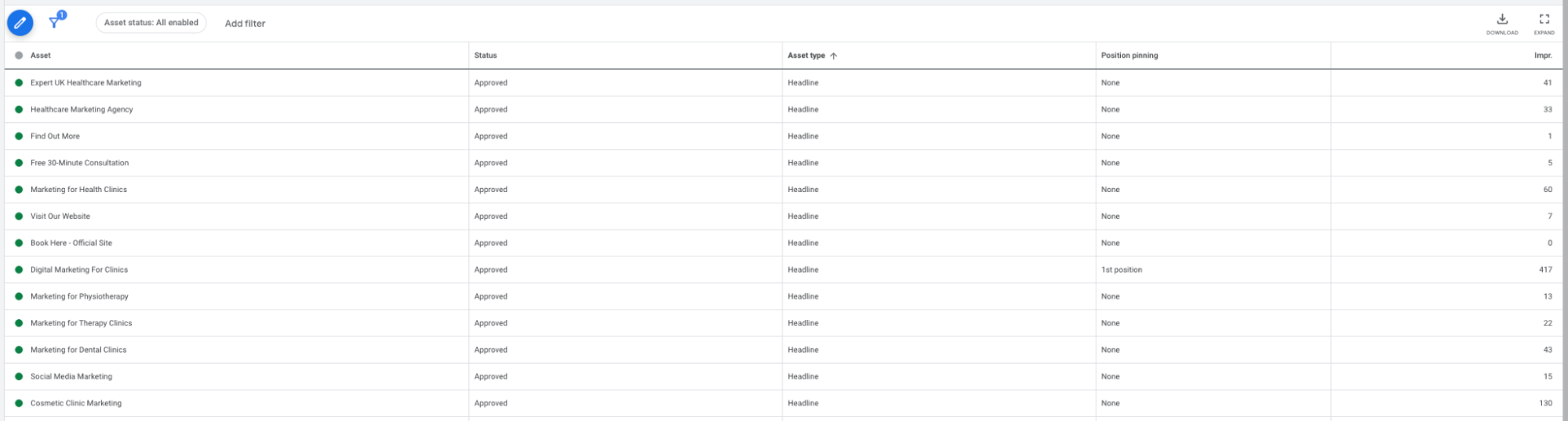This screenshot has height=421, width=1568.
Task: Click Headline type for Social Media Marketing
Action: click(x=803, y=376)
